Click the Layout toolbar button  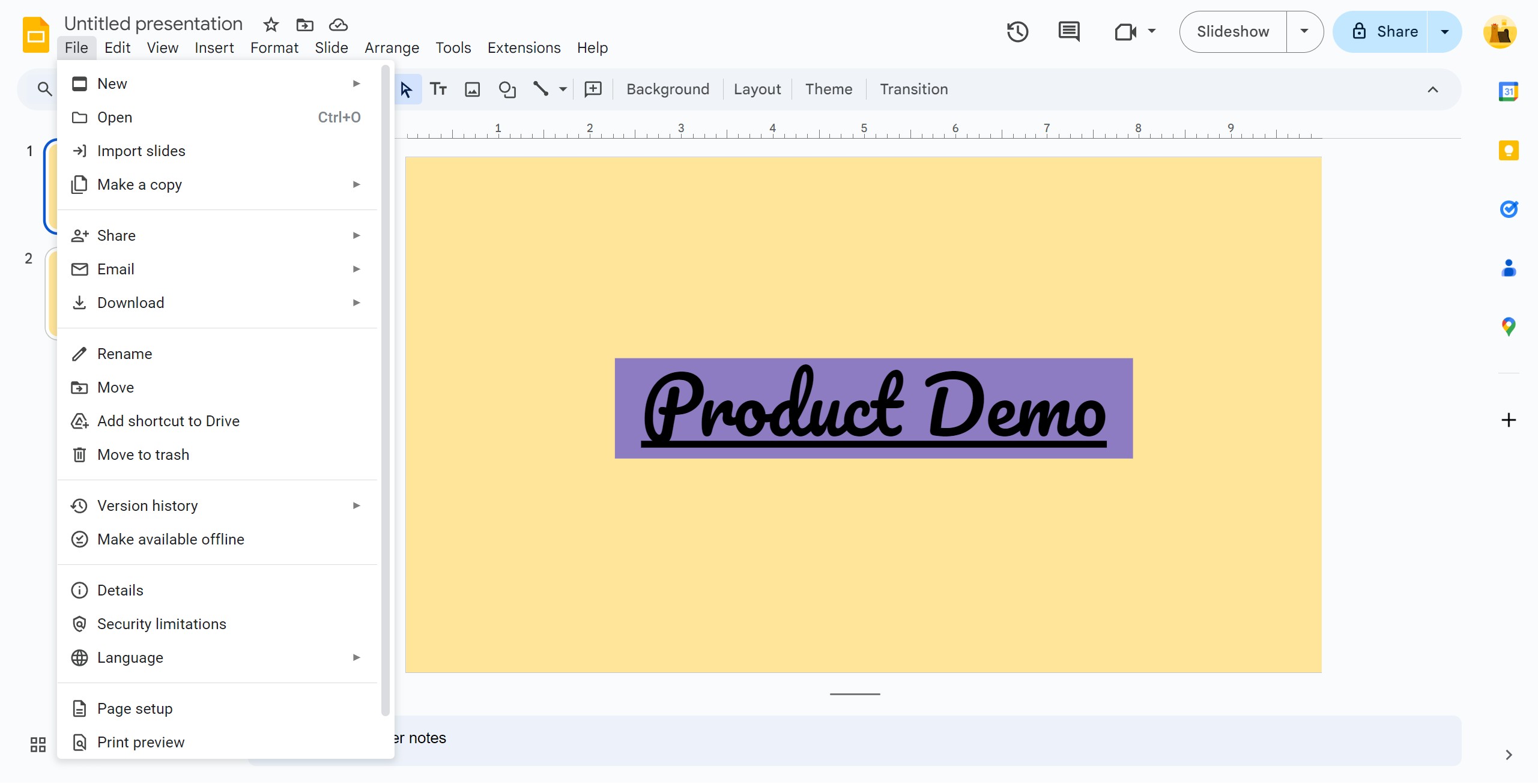(x=757, y=89)
